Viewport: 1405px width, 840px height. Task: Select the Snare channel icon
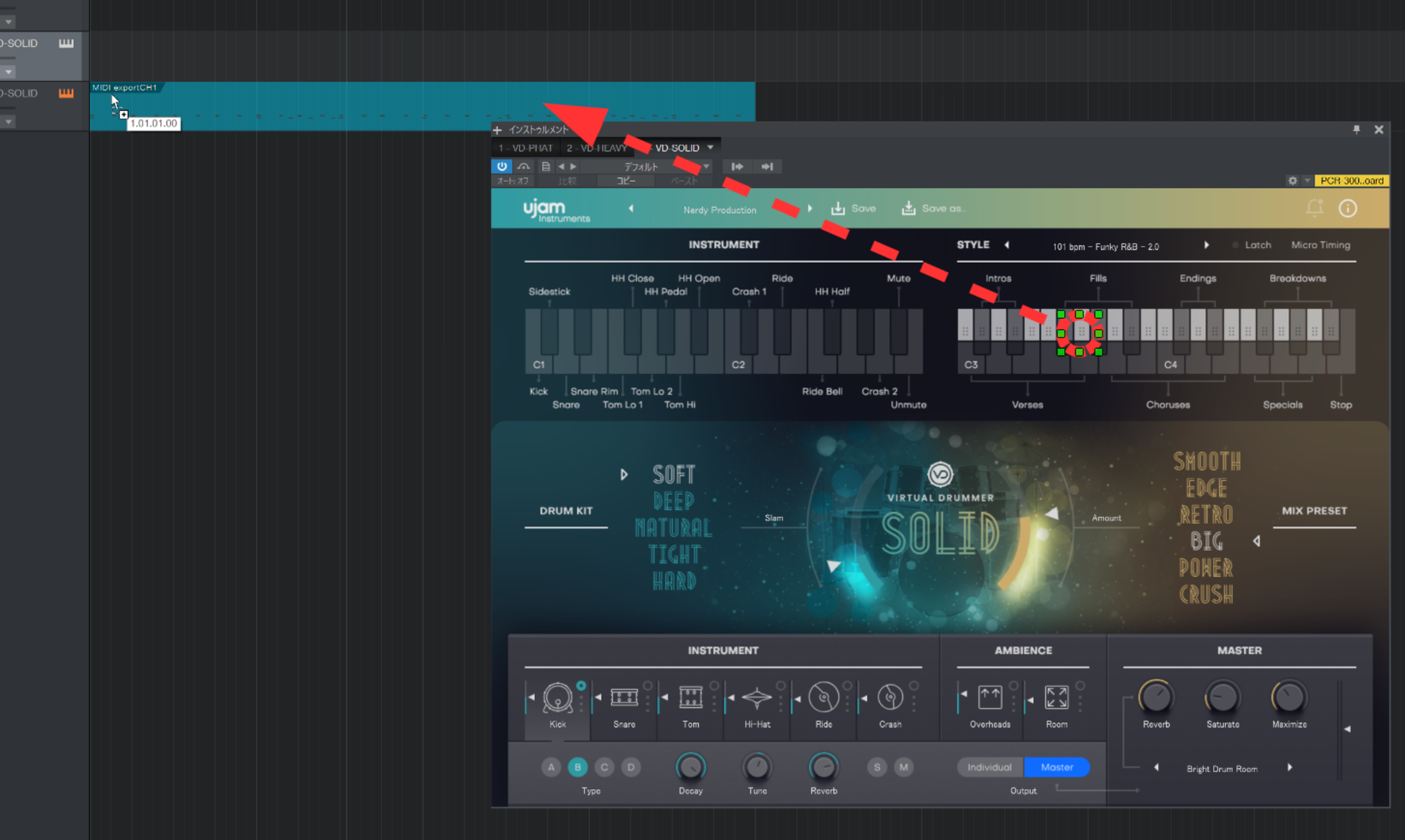click(624, 697)
